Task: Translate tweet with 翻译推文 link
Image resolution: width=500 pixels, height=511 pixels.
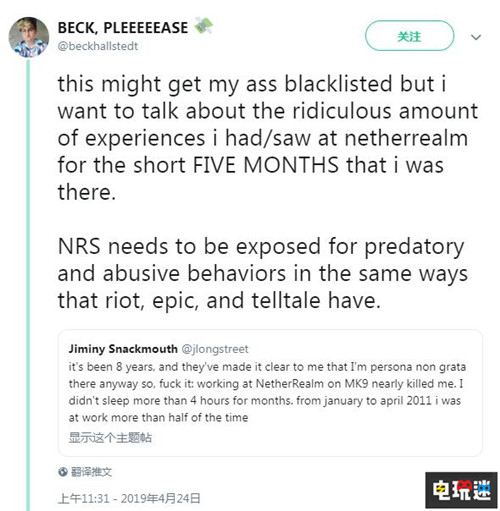Action: point(91,472)
